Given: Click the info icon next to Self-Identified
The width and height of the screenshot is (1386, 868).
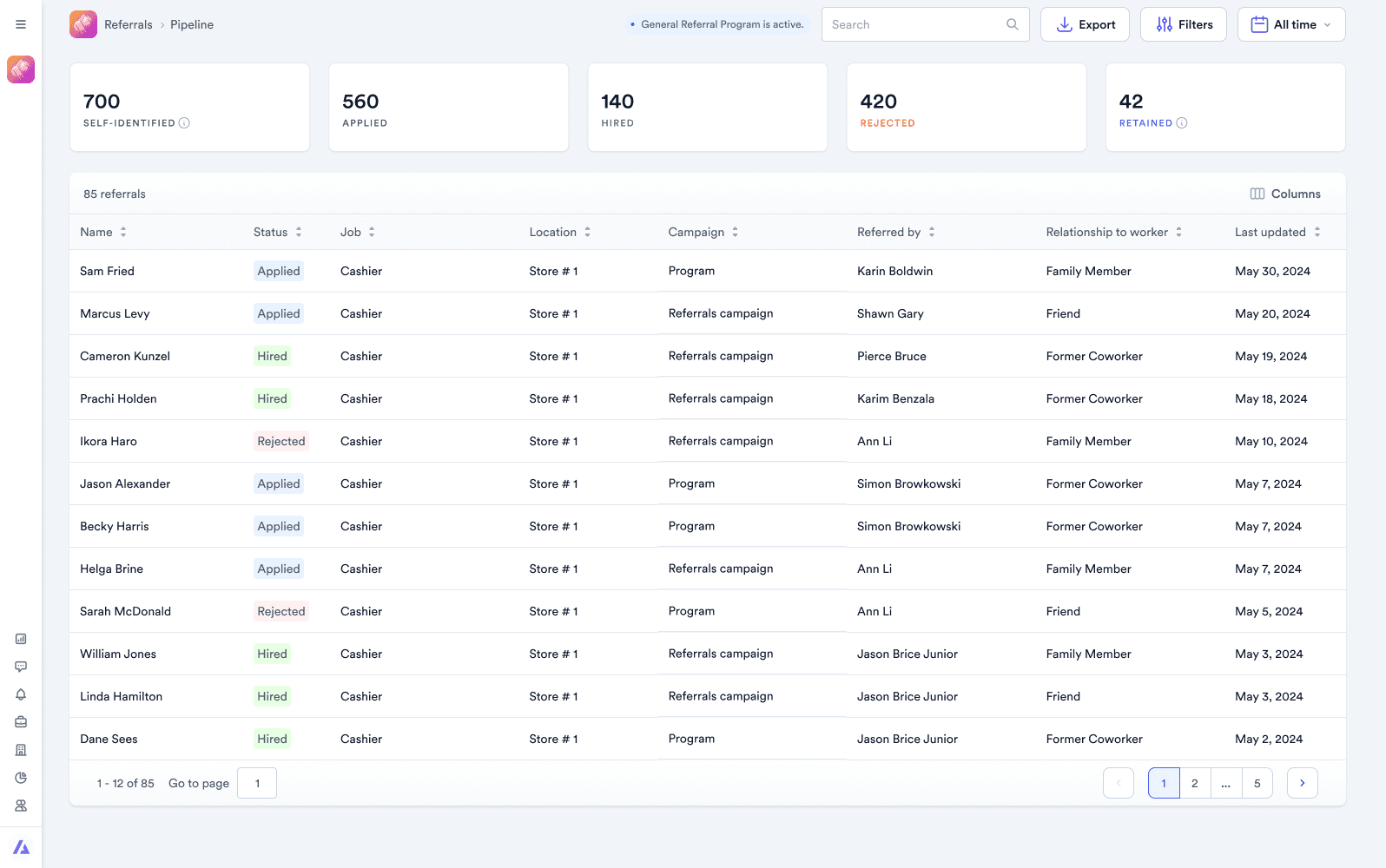Looking at the screenshot, I should [x=184, y=123].
